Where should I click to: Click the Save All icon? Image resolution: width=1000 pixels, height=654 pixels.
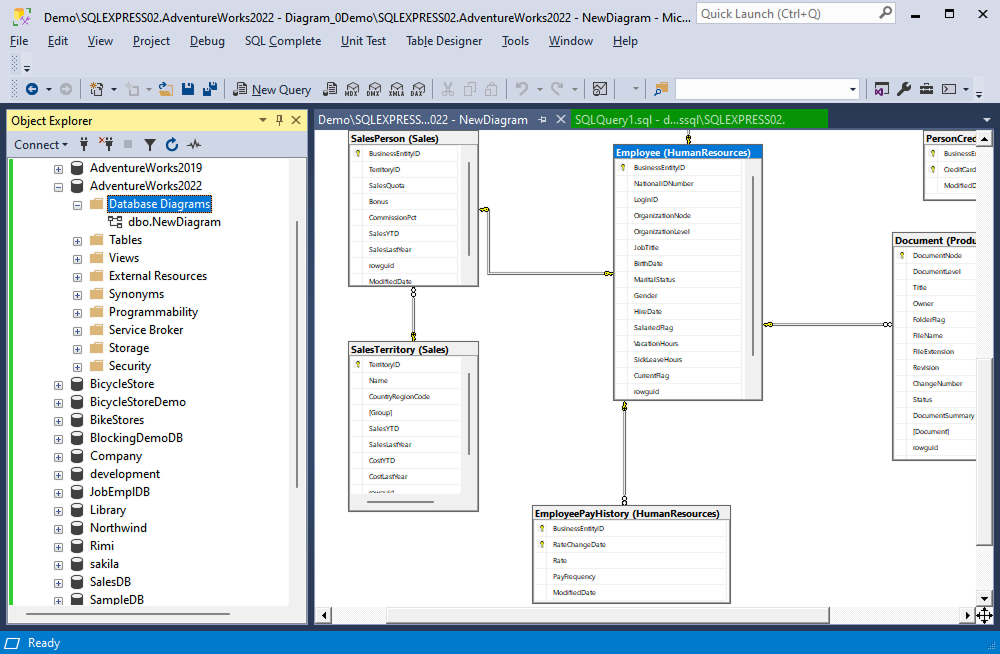[x=210, y=89]
